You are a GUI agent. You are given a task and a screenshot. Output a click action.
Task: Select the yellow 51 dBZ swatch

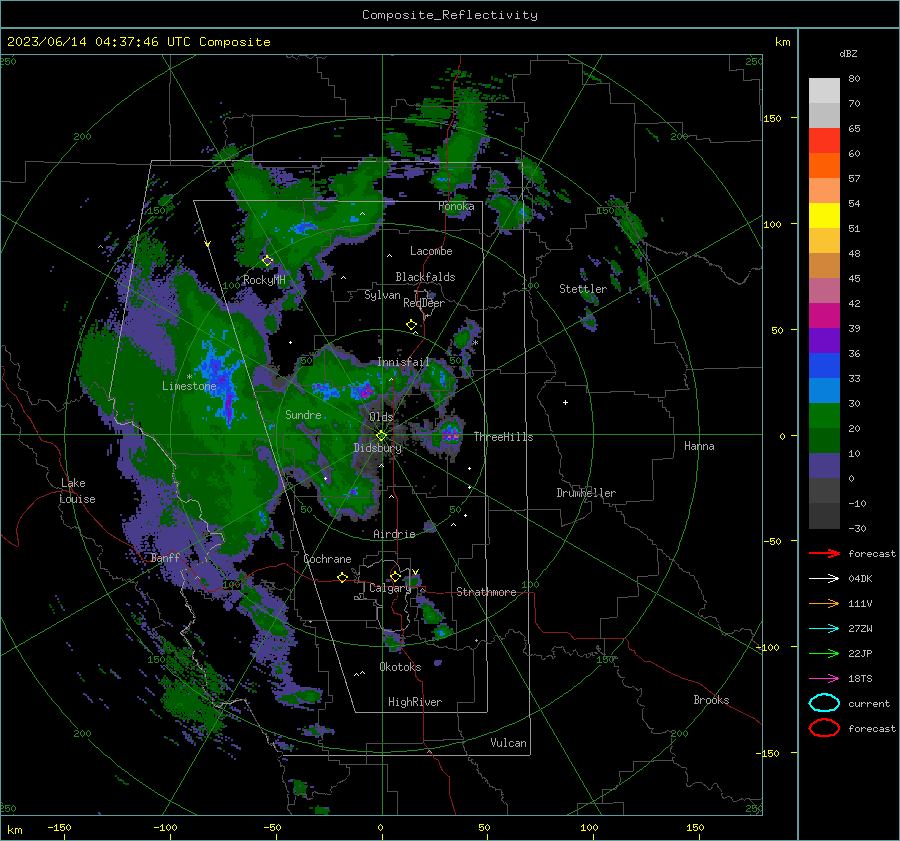point(824,216)
